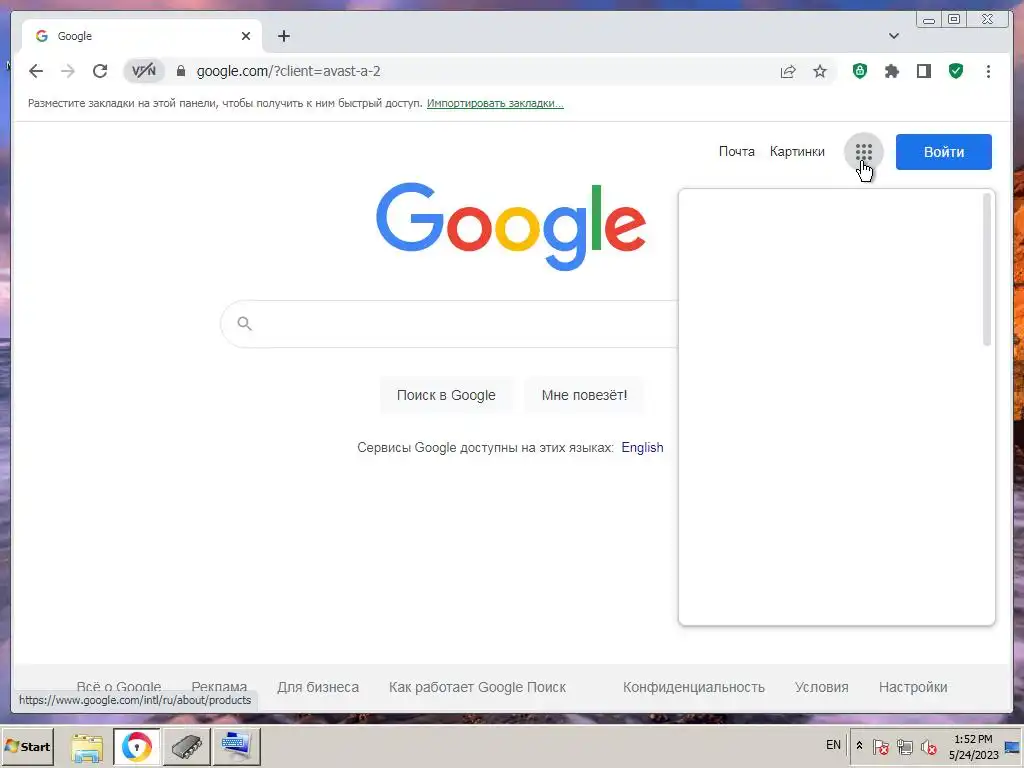The width and height of the screenshot is (1024, 768).
Task: Click the apps panel scrollbar
Action: coord(987,270)
